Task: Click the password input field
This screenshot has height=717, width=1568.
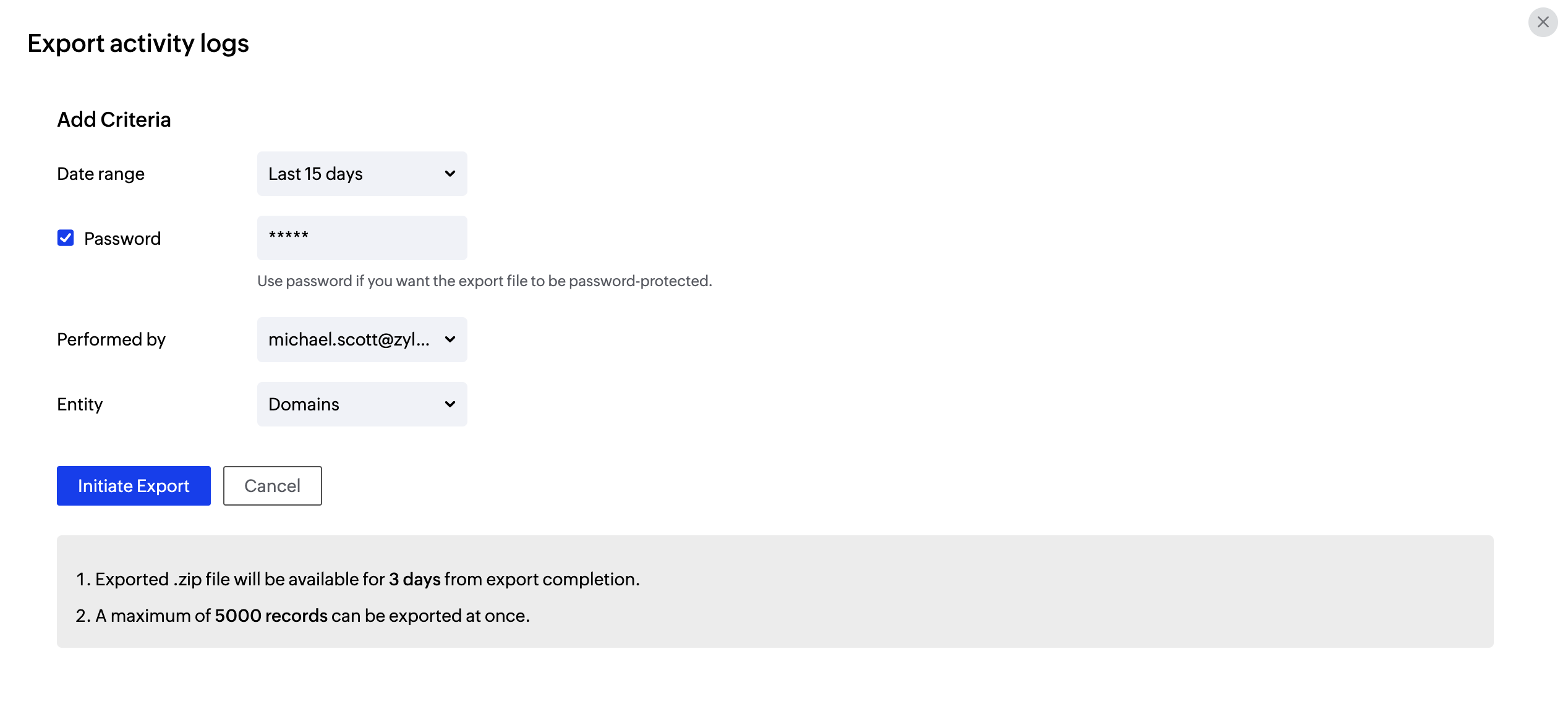Action: coord(362,238)
